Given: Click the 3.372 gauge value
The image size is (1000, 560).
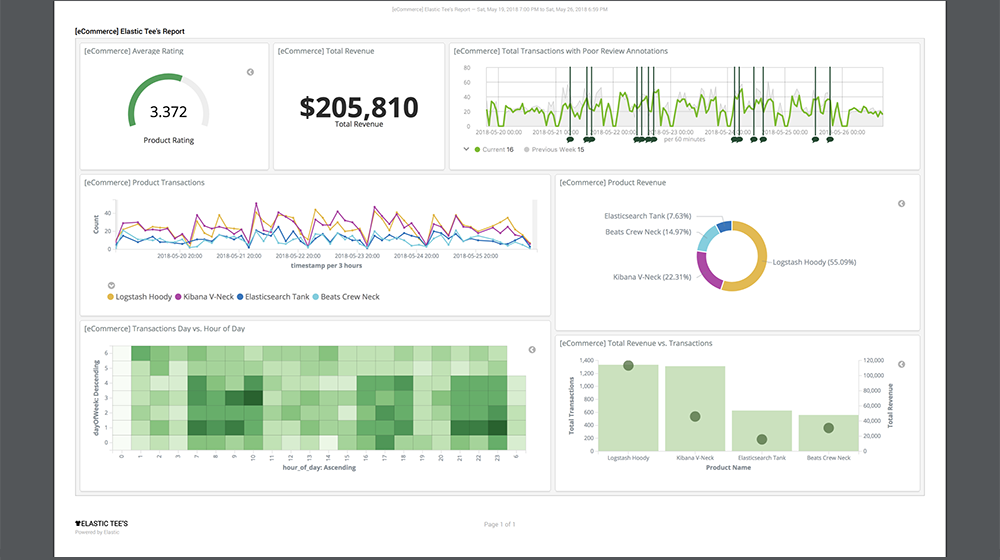Looking at the screenshot, I should 168,112.
